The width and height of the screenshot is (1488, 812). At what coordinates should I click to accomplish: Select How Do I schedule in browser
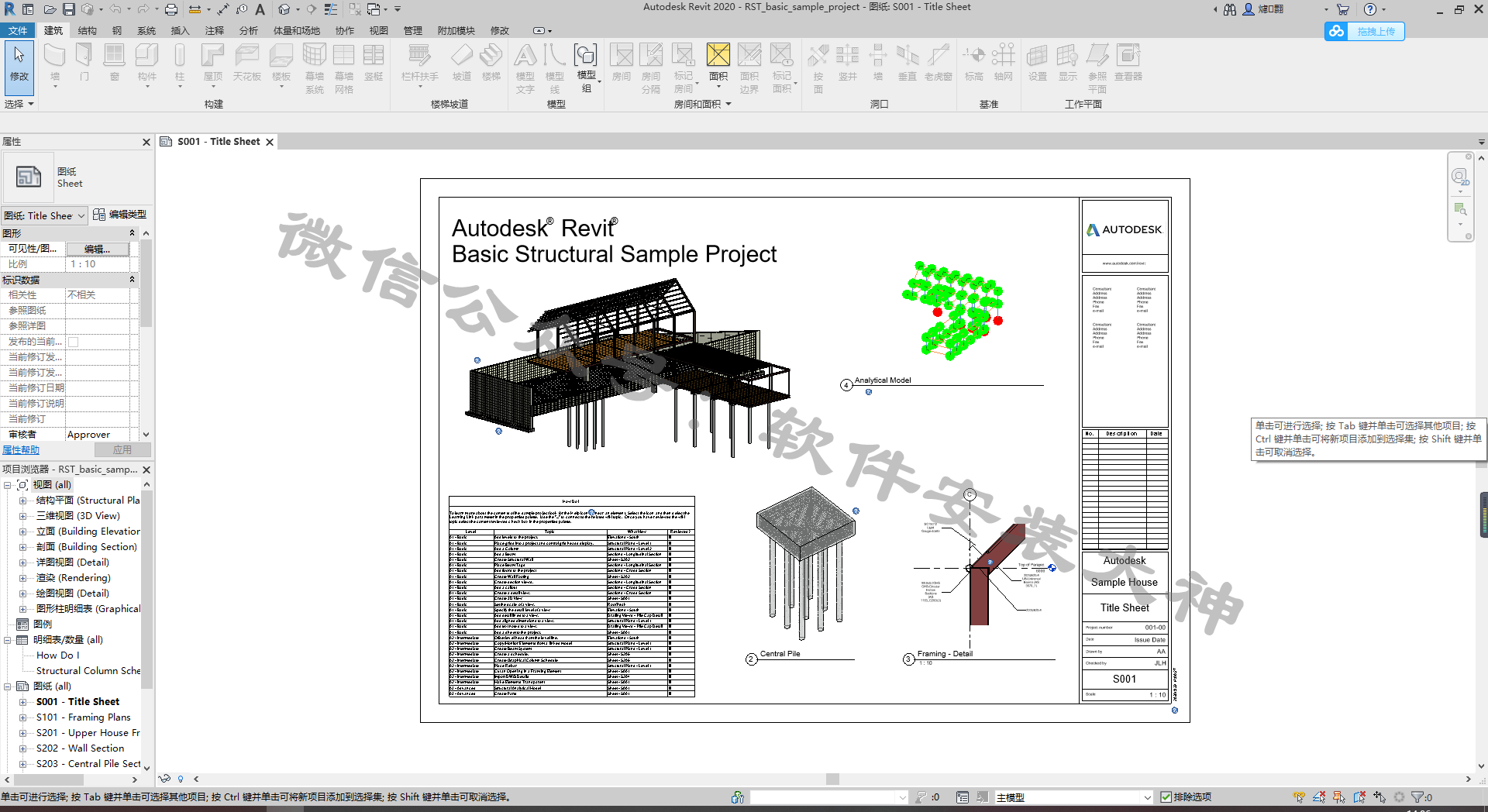click(x=57, y=655)
